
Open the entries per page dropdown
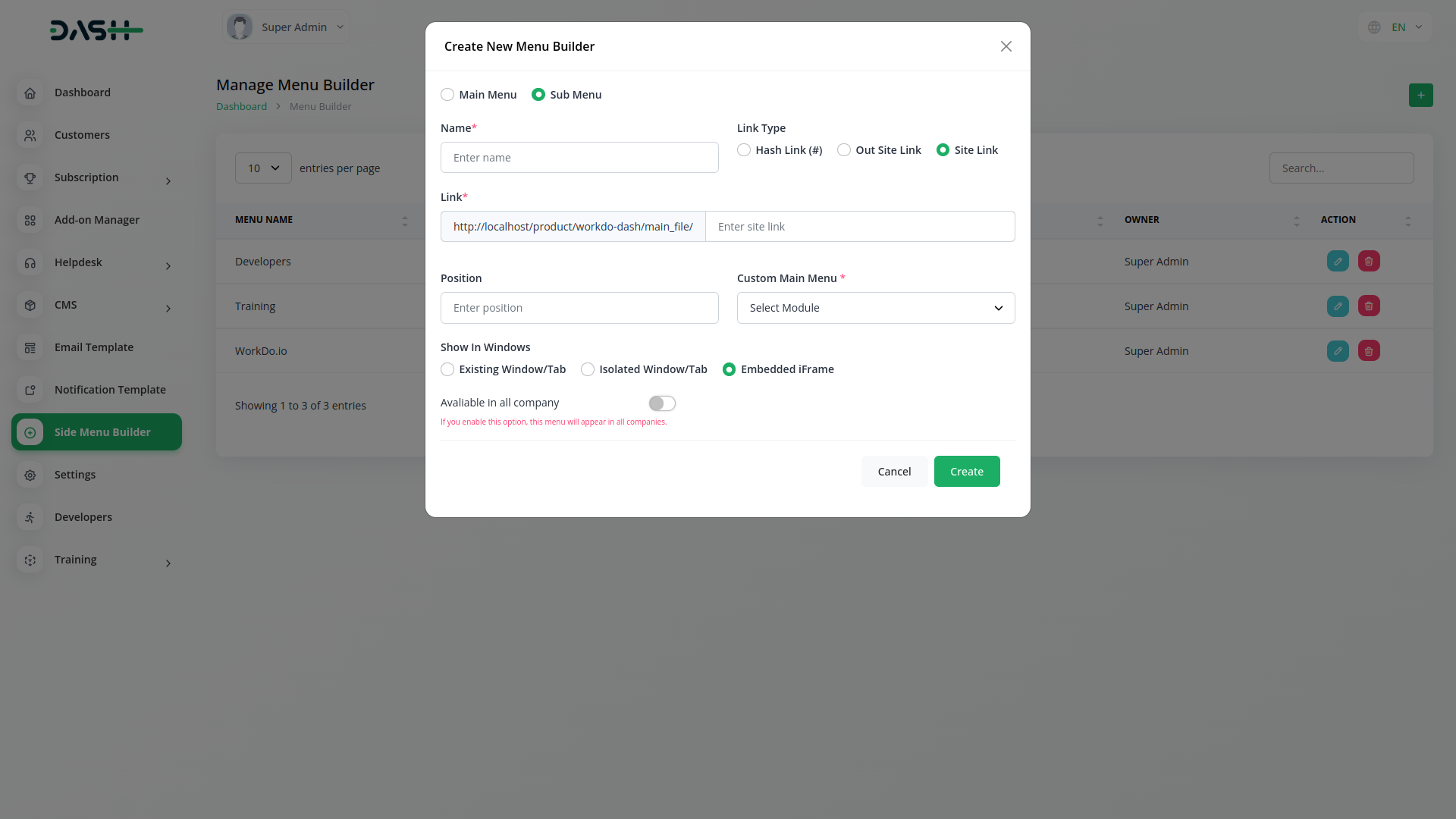263,168
